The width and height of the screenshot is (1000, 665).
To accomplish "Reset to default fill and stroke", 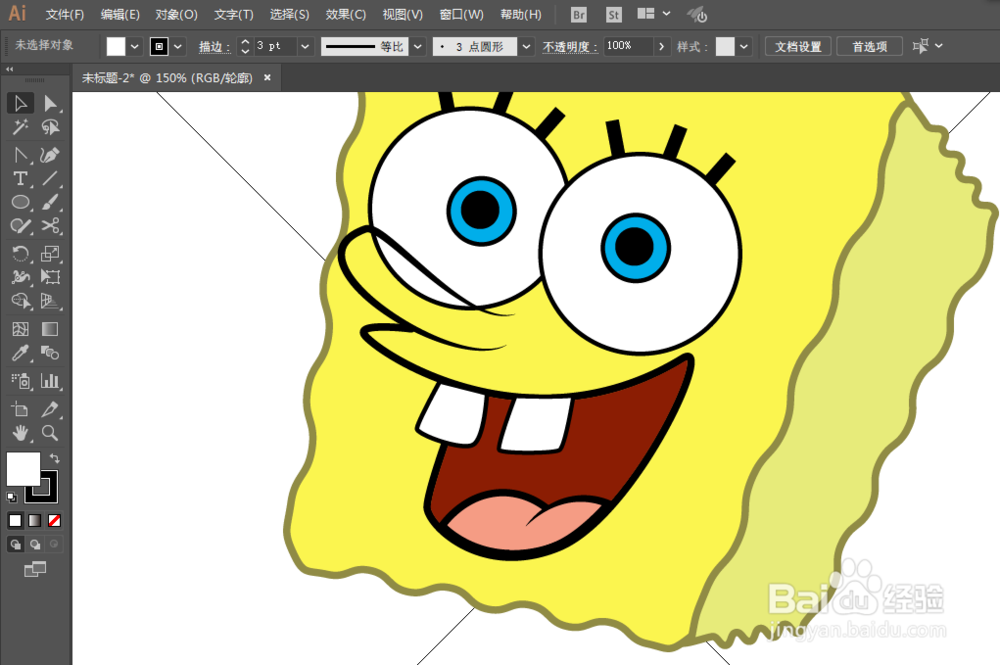I will click(11, 497).
